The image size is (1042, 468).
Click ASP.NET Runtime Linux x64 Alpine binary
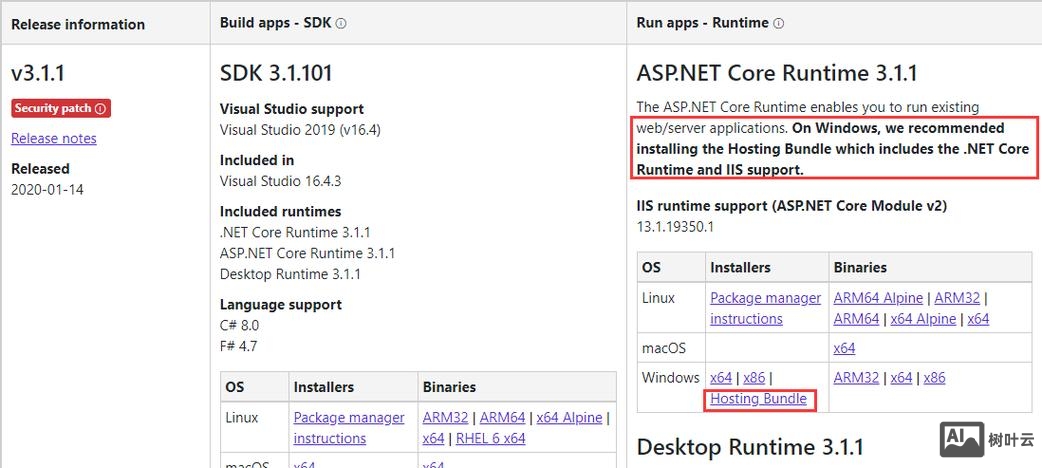(x=923, y=319)
